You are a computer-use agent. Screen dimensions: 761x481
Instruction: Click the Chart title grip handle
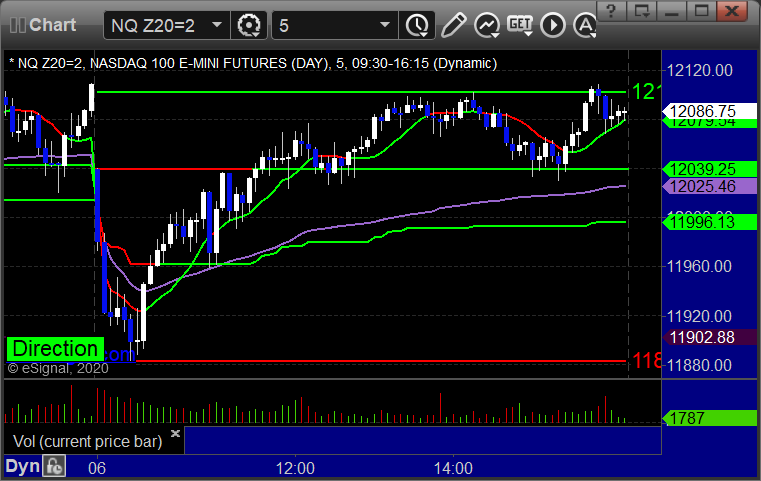pyautogui.click(x=18, y=25)
